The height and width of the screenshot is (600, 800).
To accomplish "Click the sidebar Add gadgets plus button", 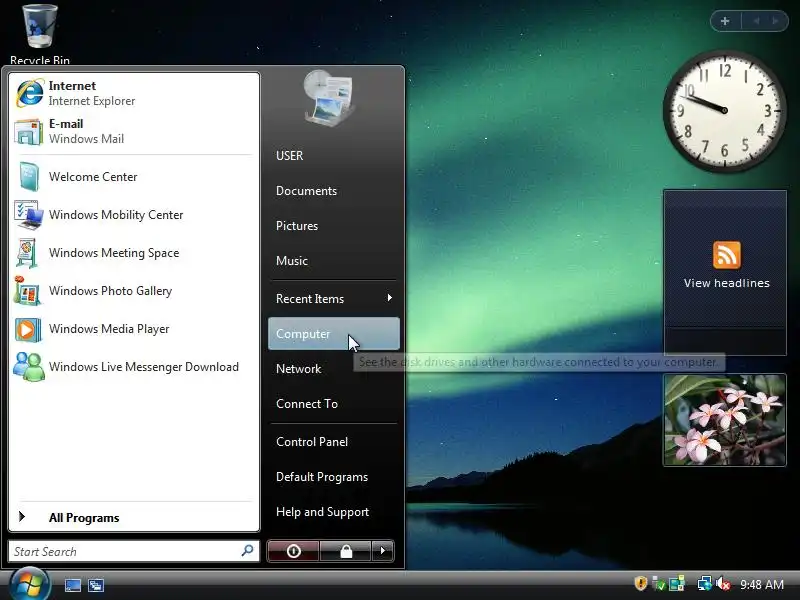I will click(725, 21).
